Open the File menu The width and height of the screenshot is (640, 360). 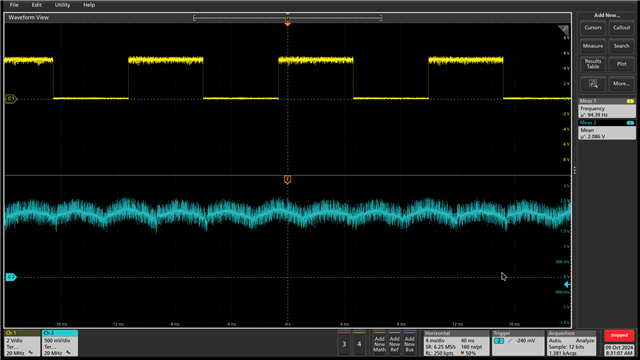click(14, 5)
